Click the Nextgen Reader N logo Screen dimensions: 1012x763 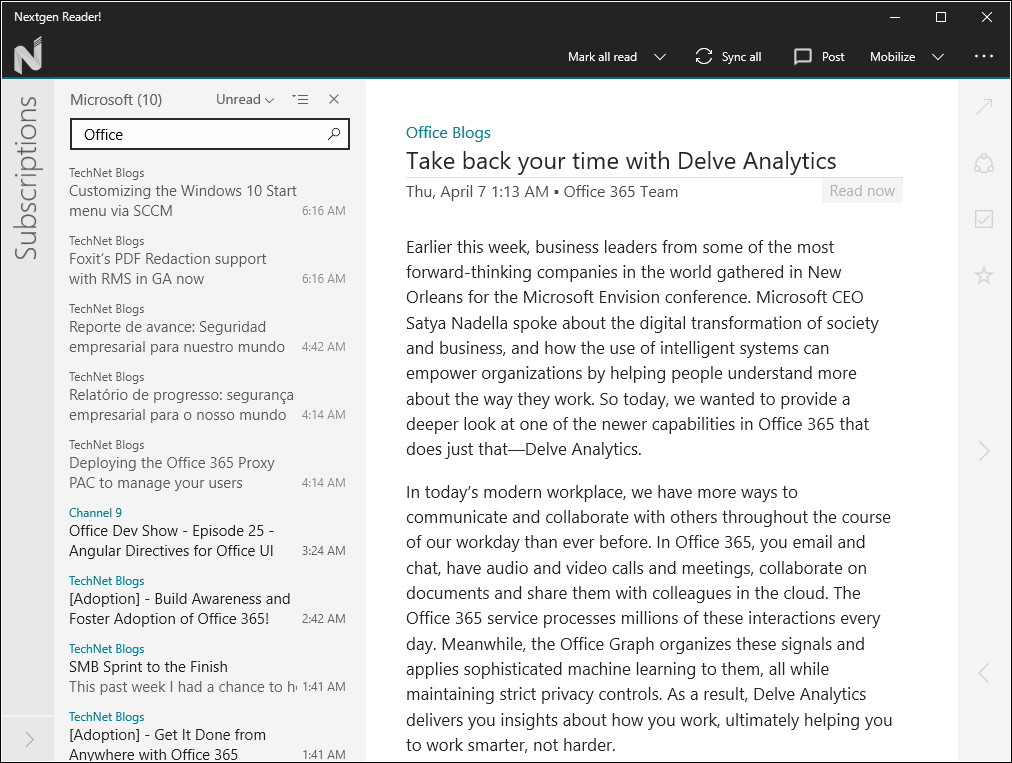point(28,55)
